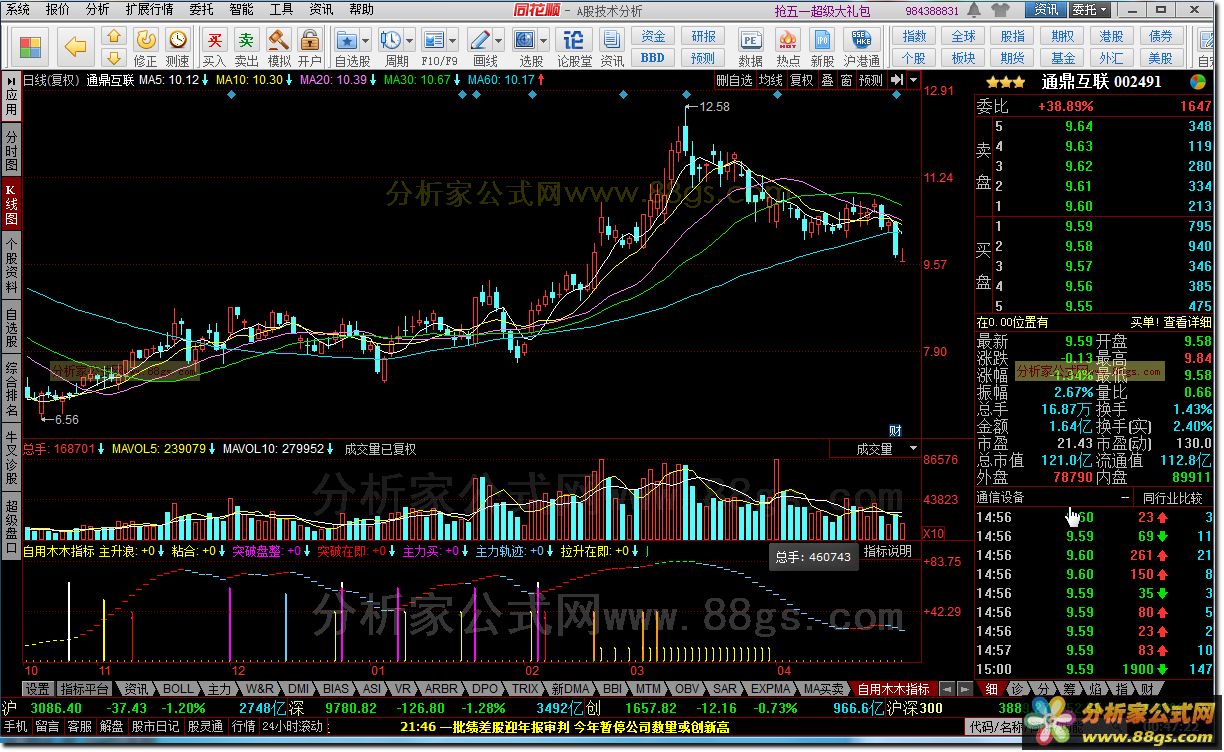
Task: Click the 资金 button
Action: [653, 36]
